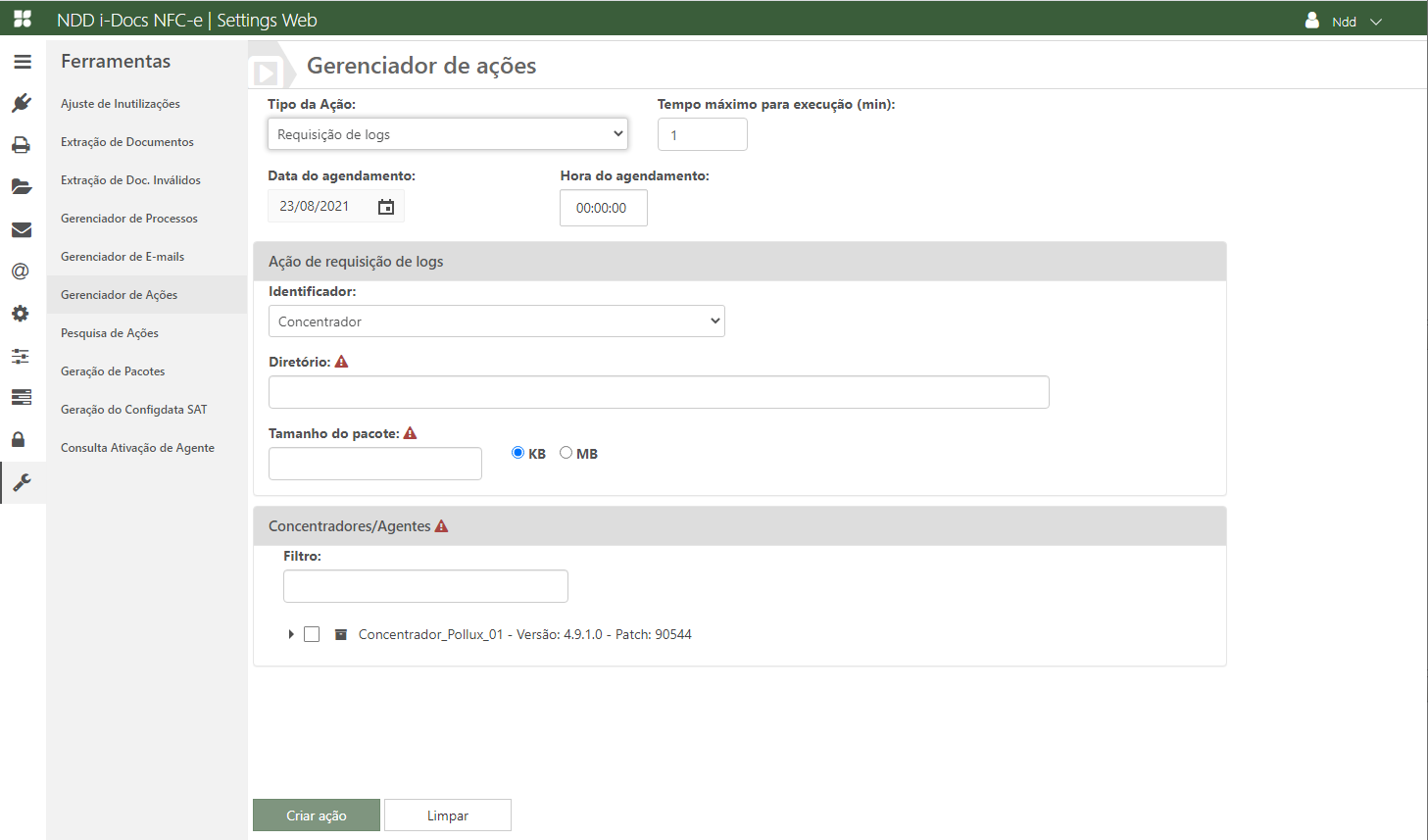Select the MB radio button
The image size is (1428, 840).
coord(566,453)
